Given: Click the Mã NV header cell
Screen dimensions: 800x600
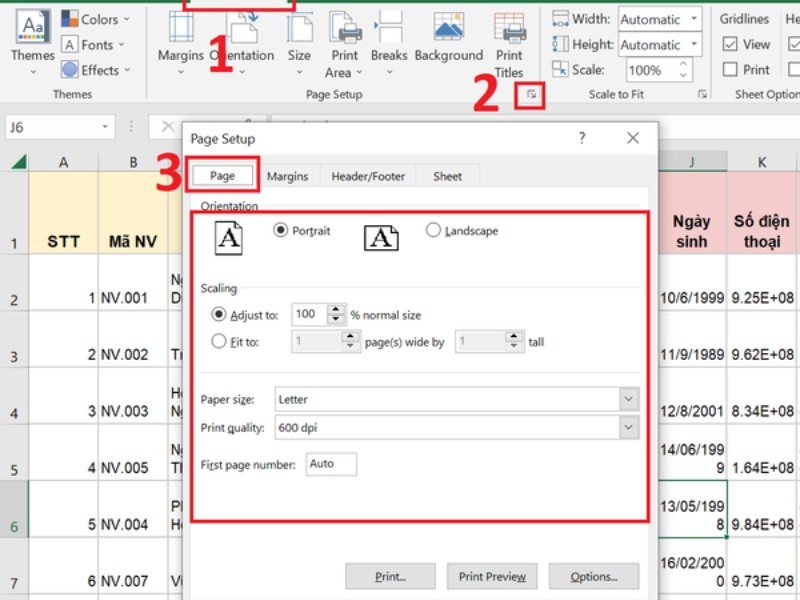Looking at the screenshot, I should point(133,213).
